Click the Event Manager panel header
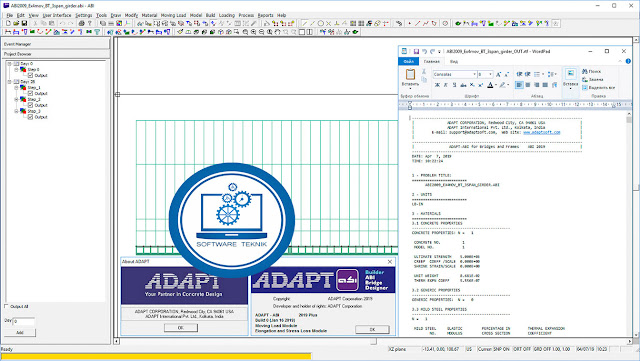The image size is (640, 361). point(56,44)
